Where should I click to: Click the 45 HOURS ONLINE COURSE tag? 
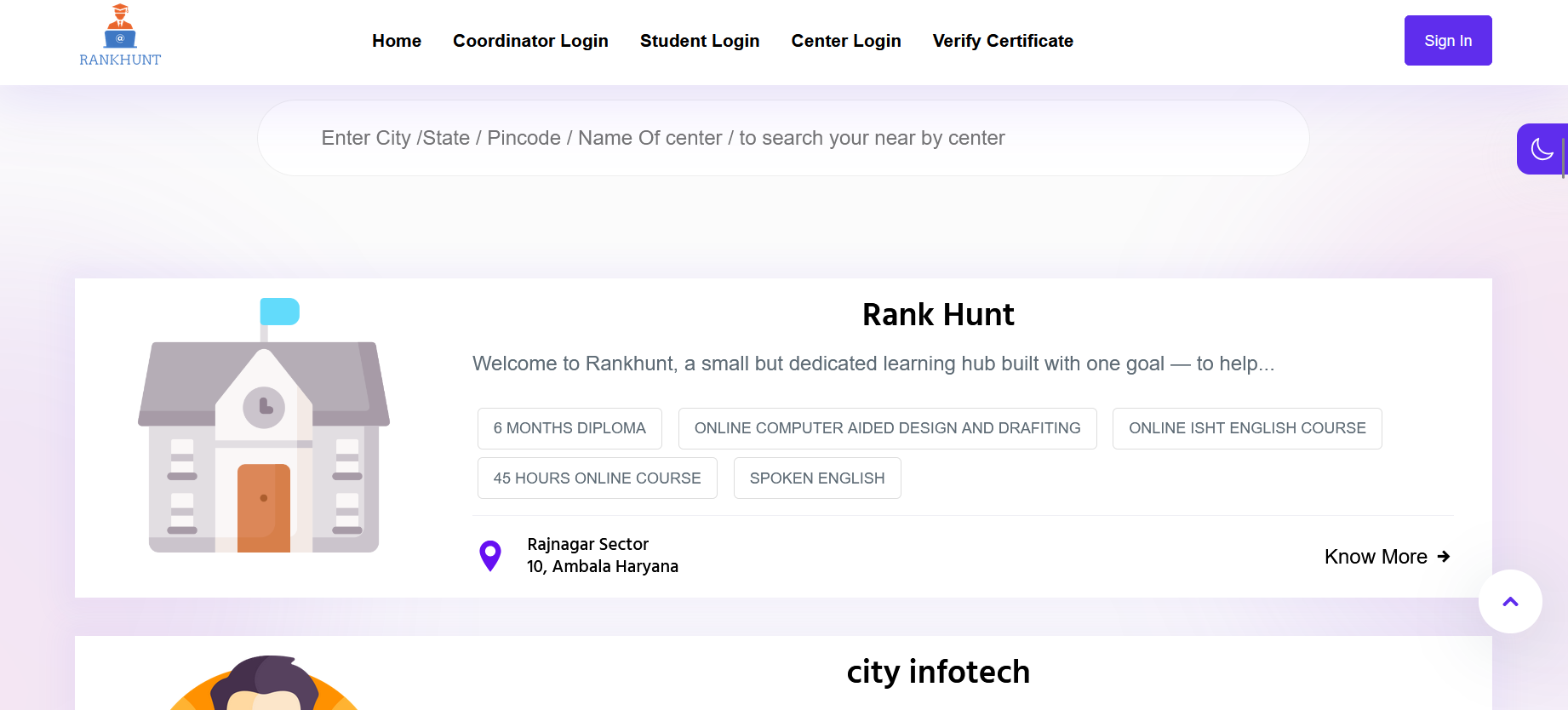pyautogui.click(x=597, y=478)
